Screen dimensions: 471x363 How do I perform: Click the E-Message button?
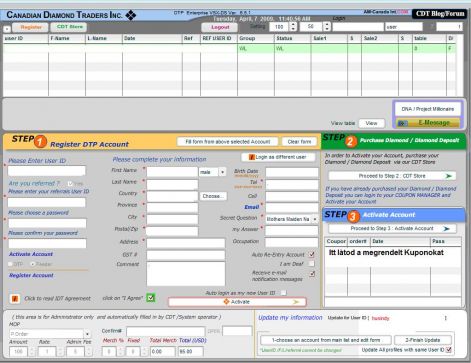[428, 123]
